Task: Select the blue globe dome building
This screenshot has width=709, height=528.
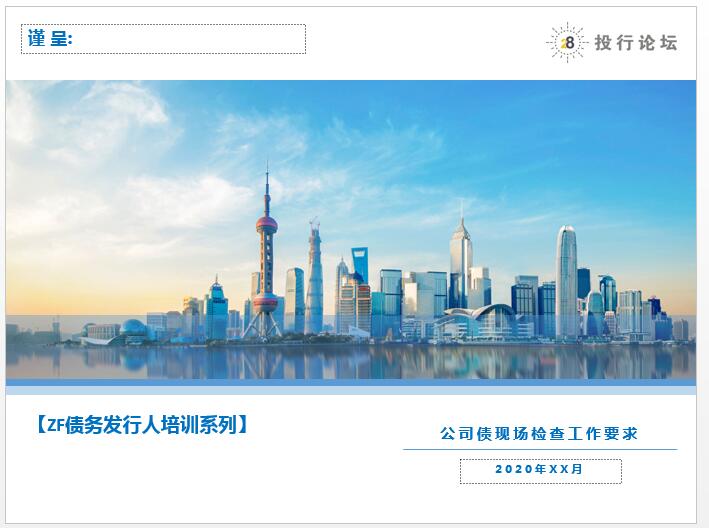Action: click(133, 329)
